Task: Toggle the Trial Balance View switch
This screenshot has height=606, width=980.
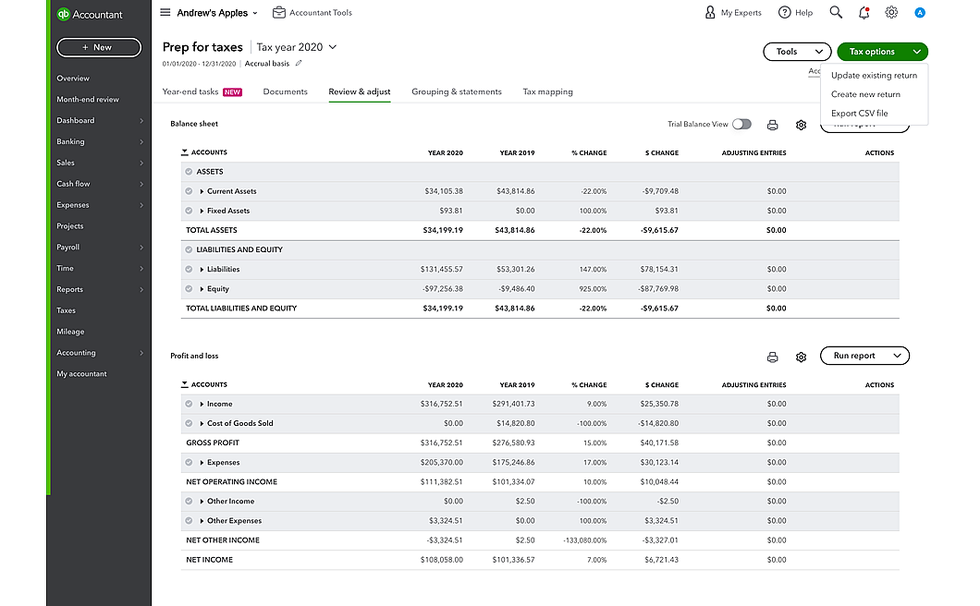Action: click(742, 124)
